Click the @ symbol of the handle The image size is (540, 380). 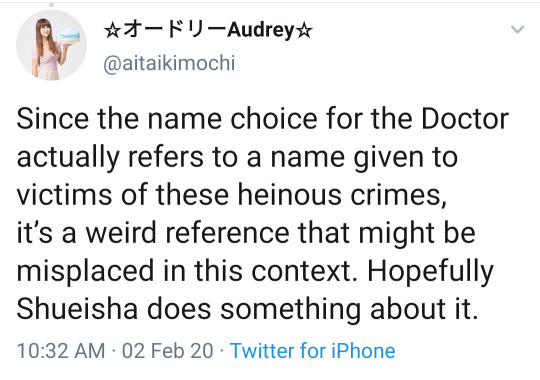pyautogui.click(x=112, y=64)
